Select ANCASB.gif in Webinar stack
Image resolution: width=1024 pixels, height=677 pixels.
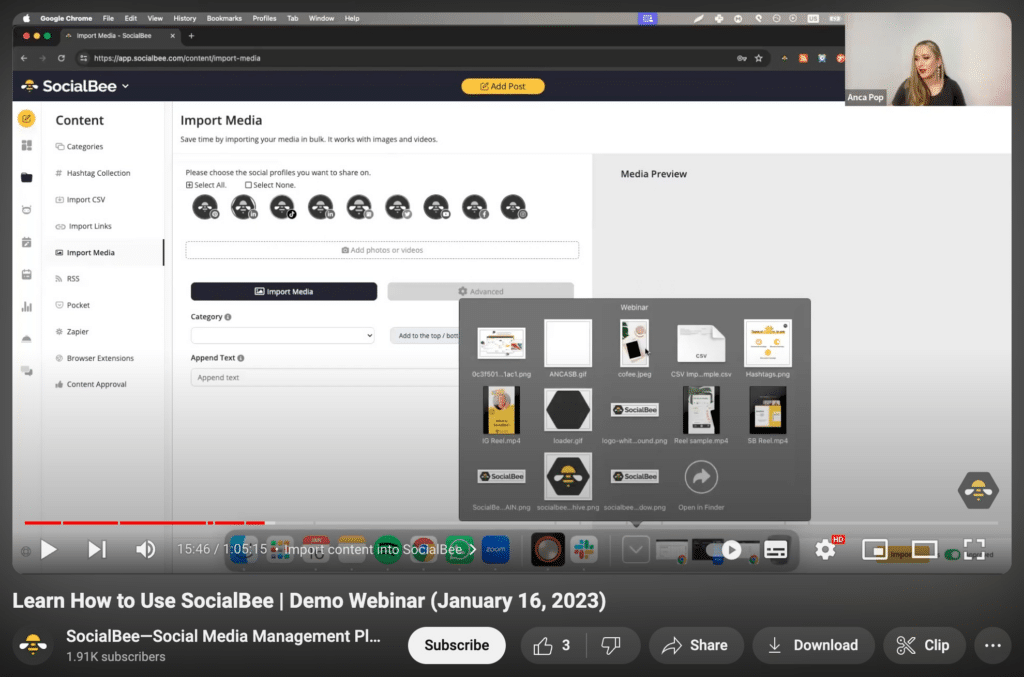[x=568, y=343]
